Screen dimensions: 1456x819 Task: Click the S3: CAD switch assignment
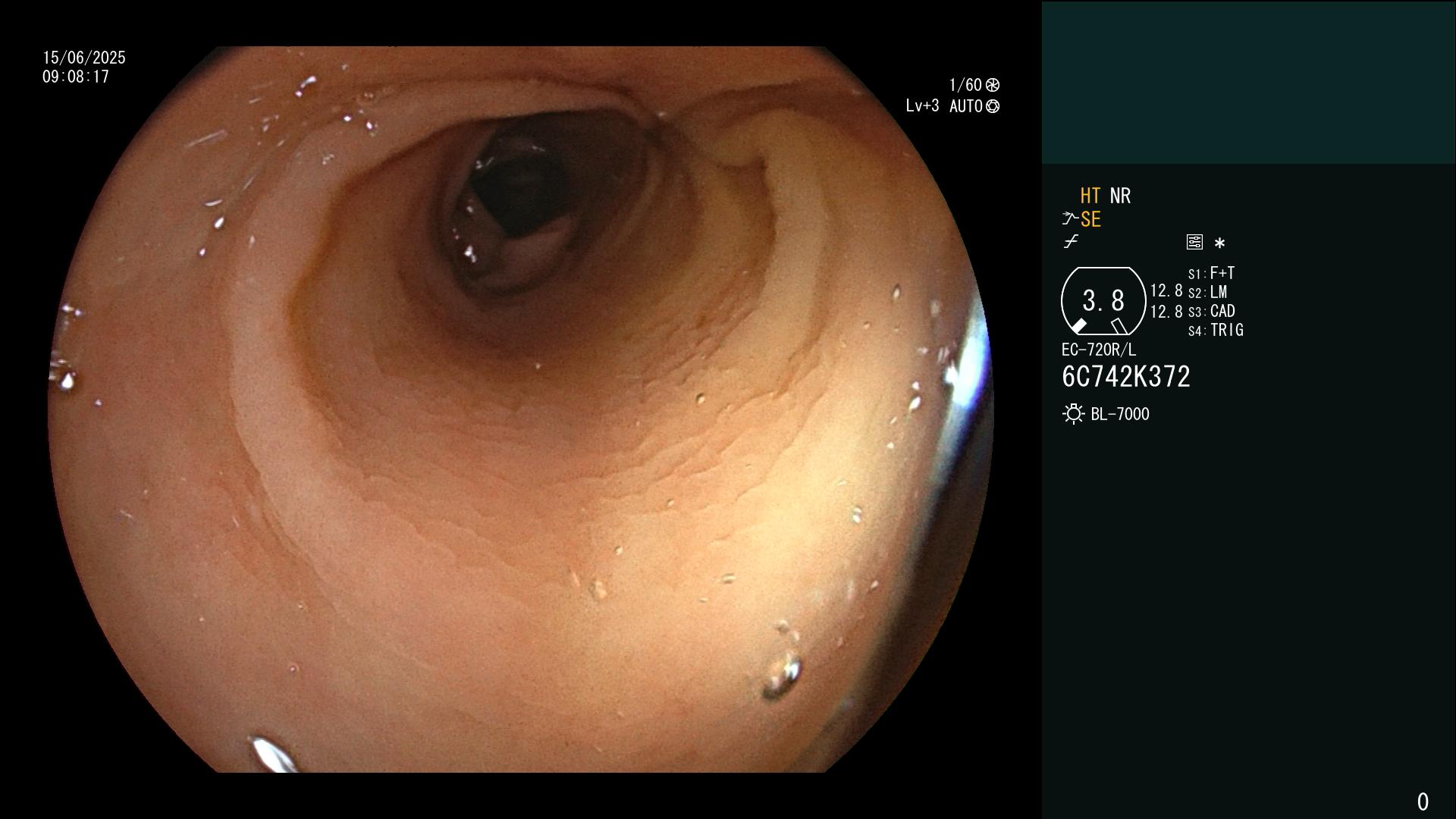pyautogui.click(x=1212, y=311)
